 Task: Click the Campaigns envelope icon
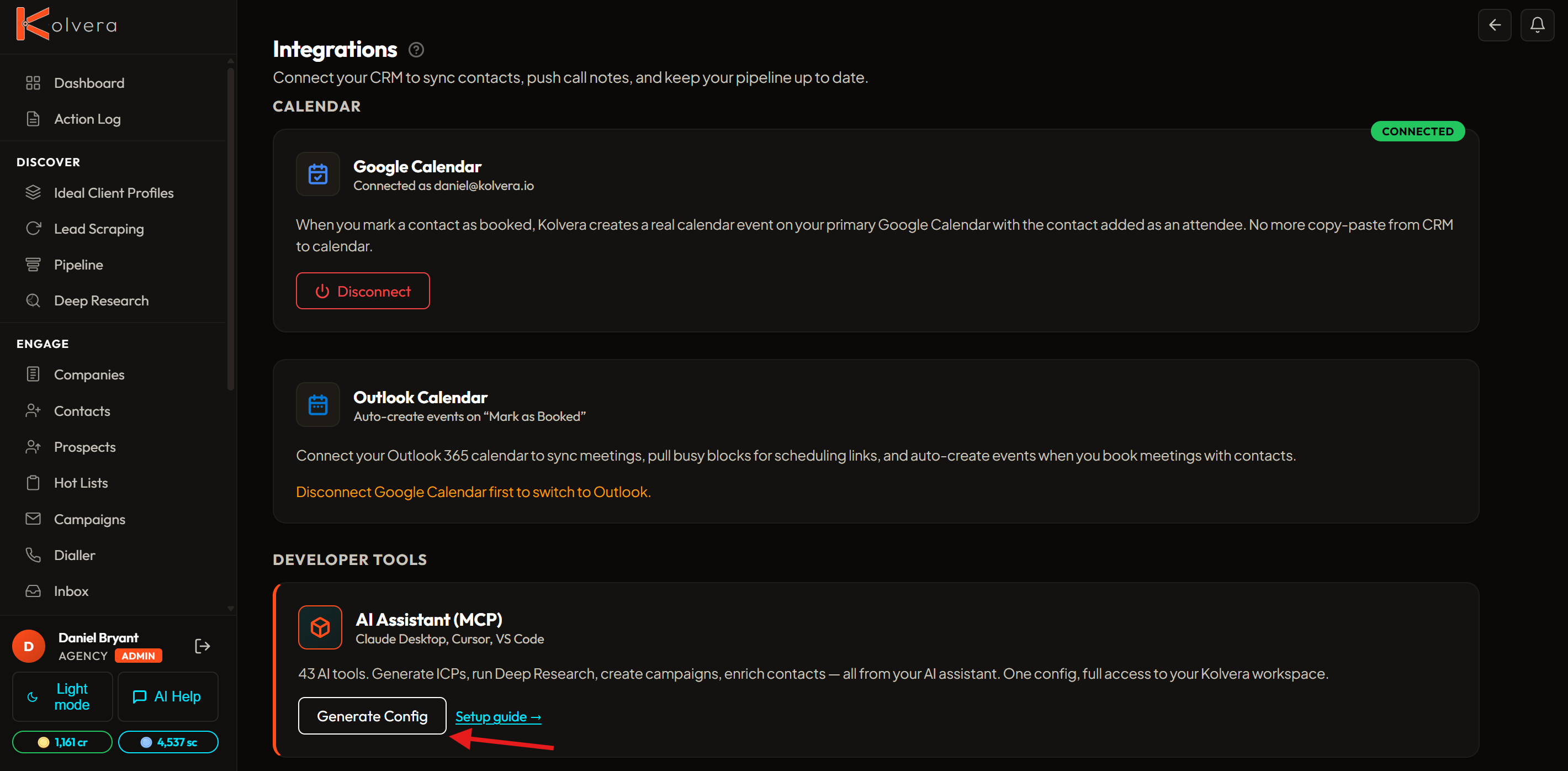(x=33, y=519)
